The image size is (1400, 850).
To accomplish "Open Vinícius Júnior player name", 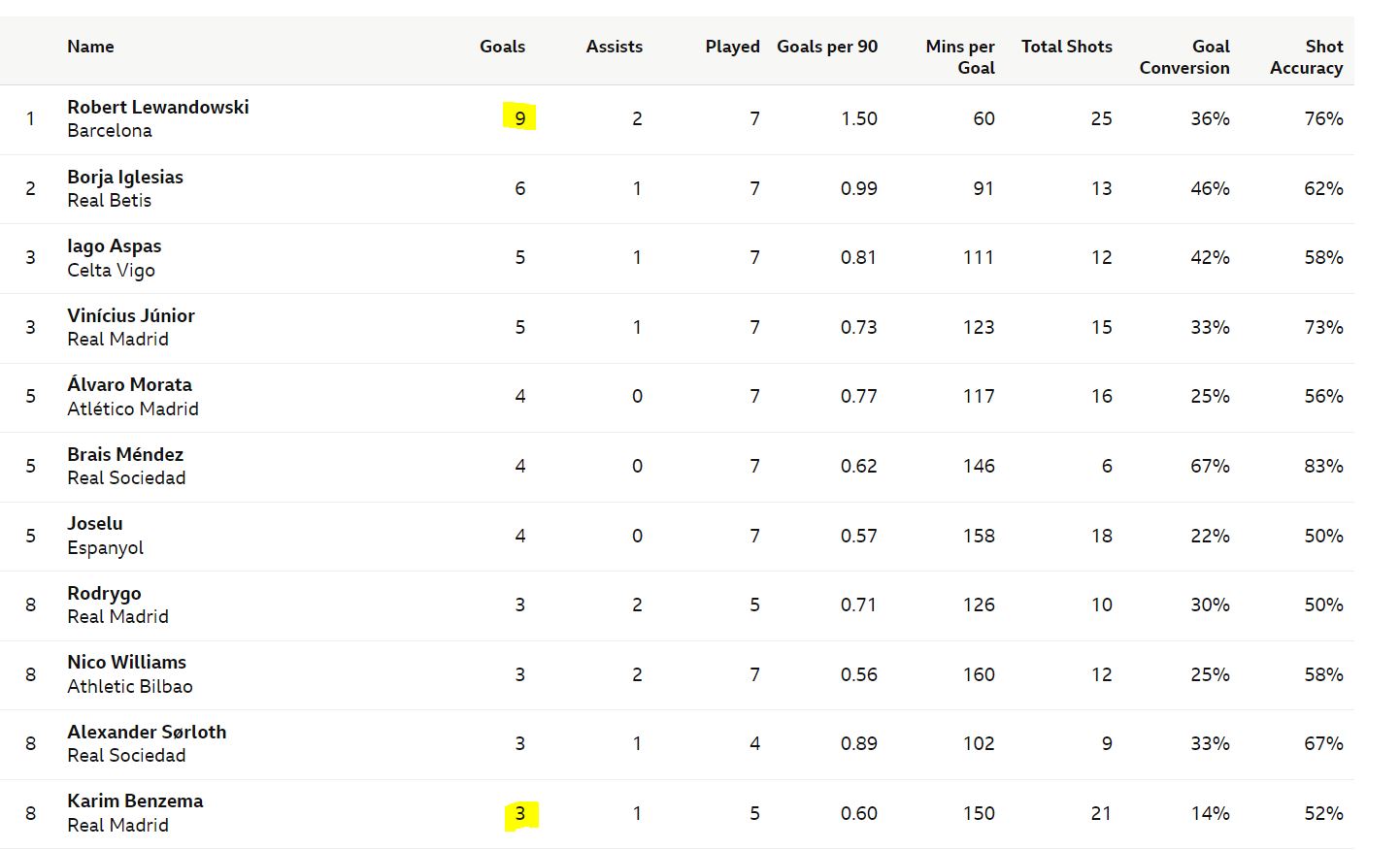I will (x=131, y=315).
